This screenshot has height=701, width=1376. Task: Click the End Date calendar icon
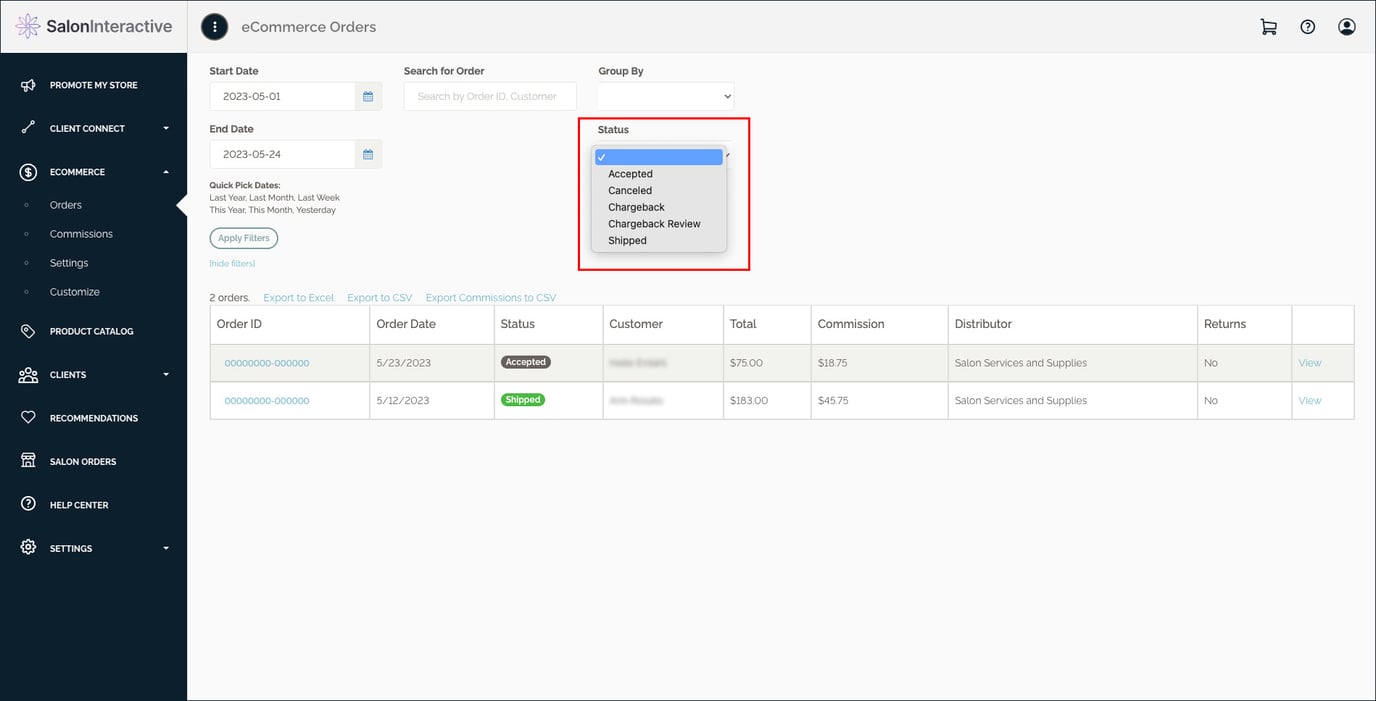[x=368, y=154]
